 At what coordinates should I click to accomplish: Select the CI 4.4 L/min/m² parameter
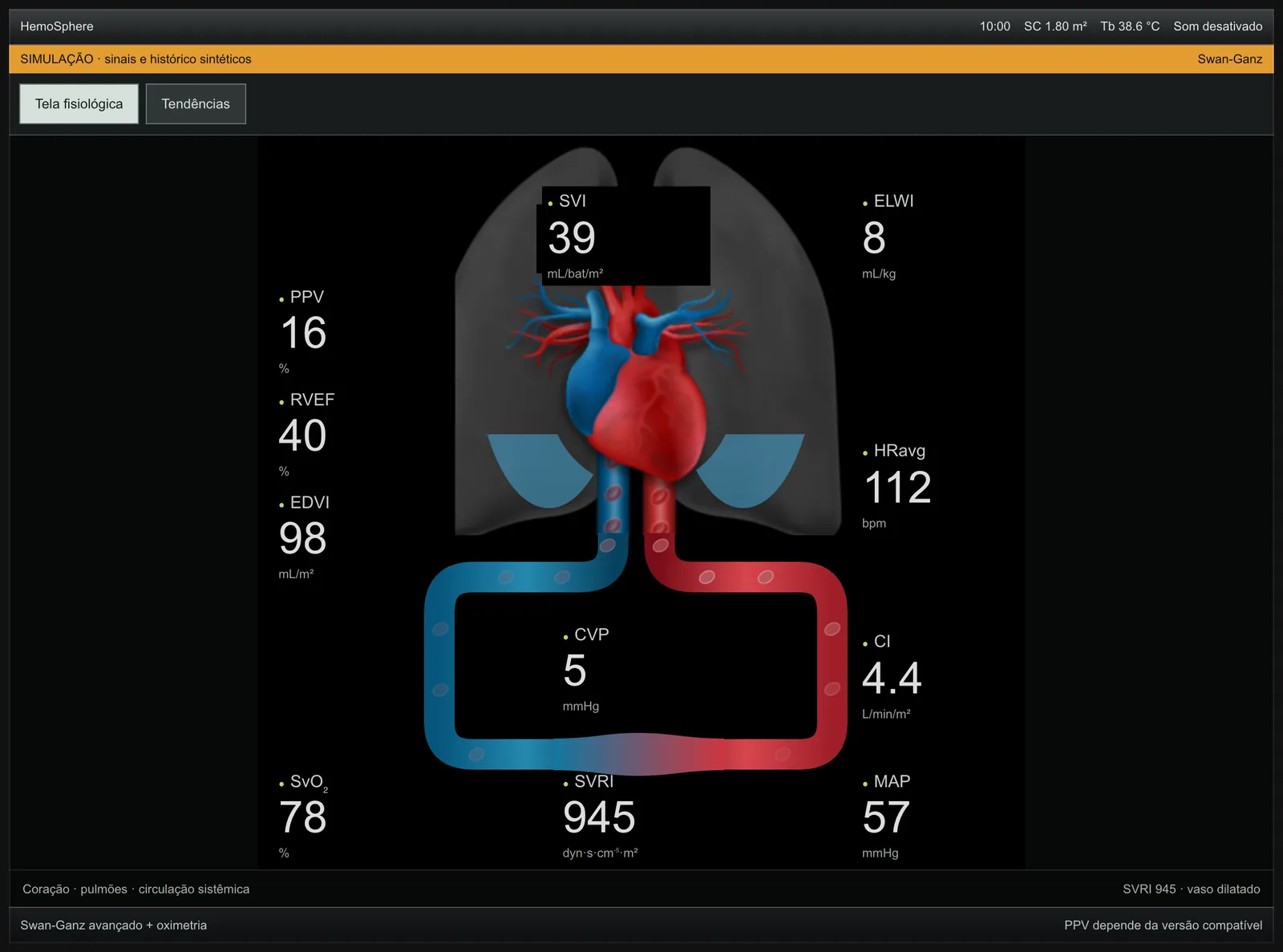click(x=892, y=677)
